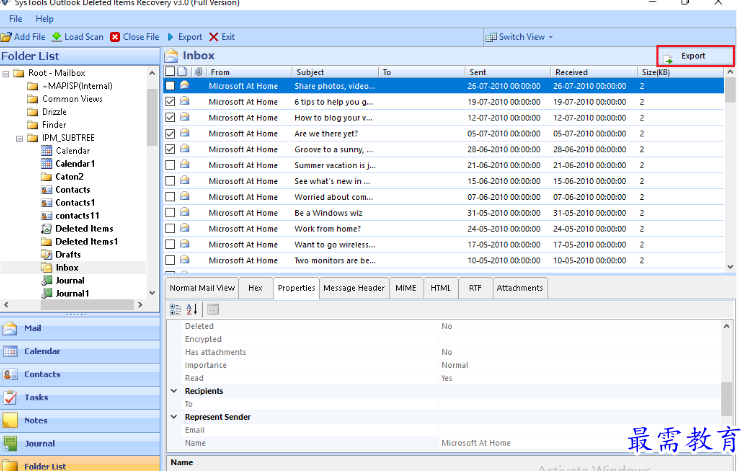Image resolution: width=749 pixels, height=471 pixels.
Task: Open the Journal navigation pane button
Action: (80, 443)
